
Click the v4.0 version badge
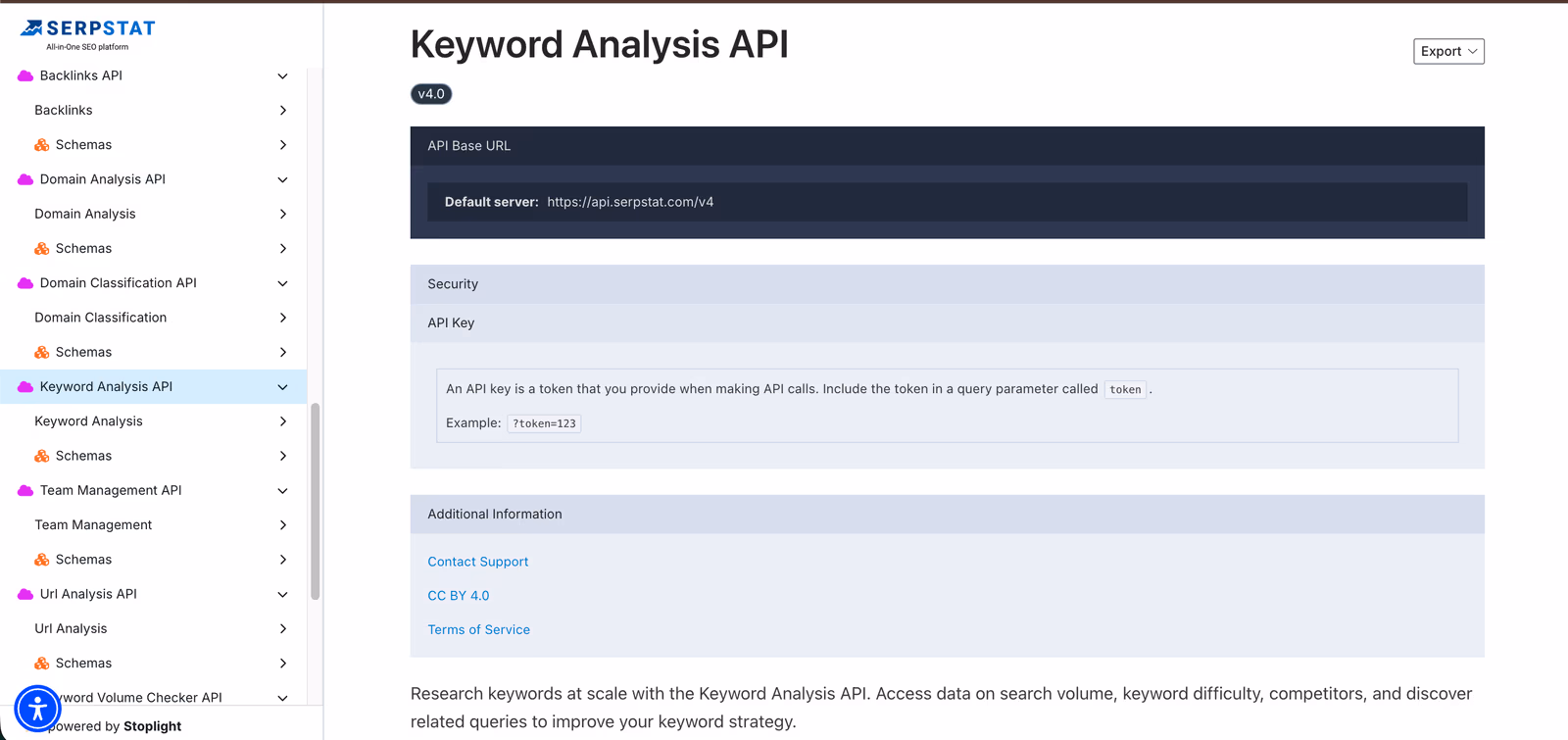point(431,94)
